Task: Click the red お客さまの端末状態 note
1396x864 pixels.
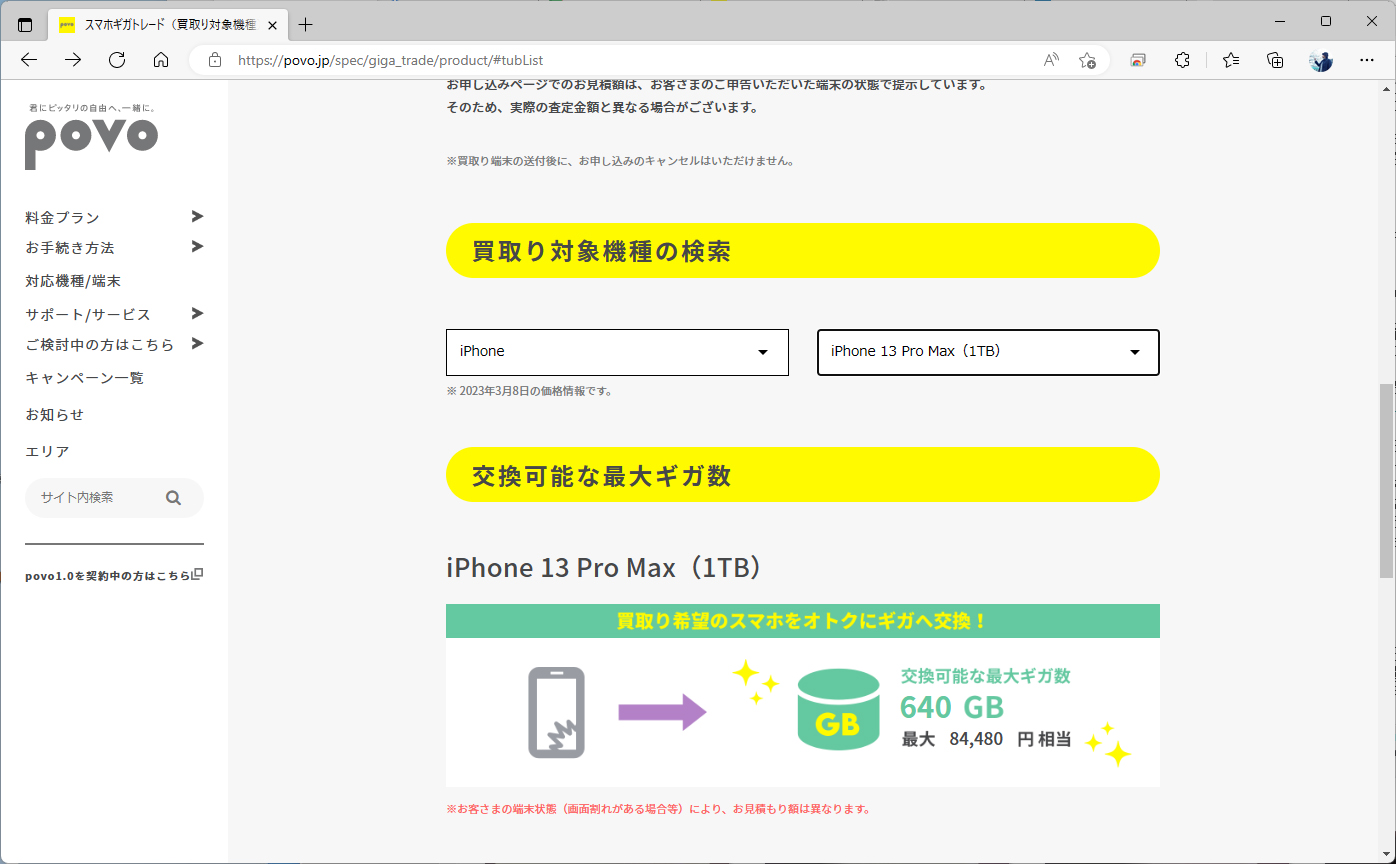Action: tap(658, 809)
